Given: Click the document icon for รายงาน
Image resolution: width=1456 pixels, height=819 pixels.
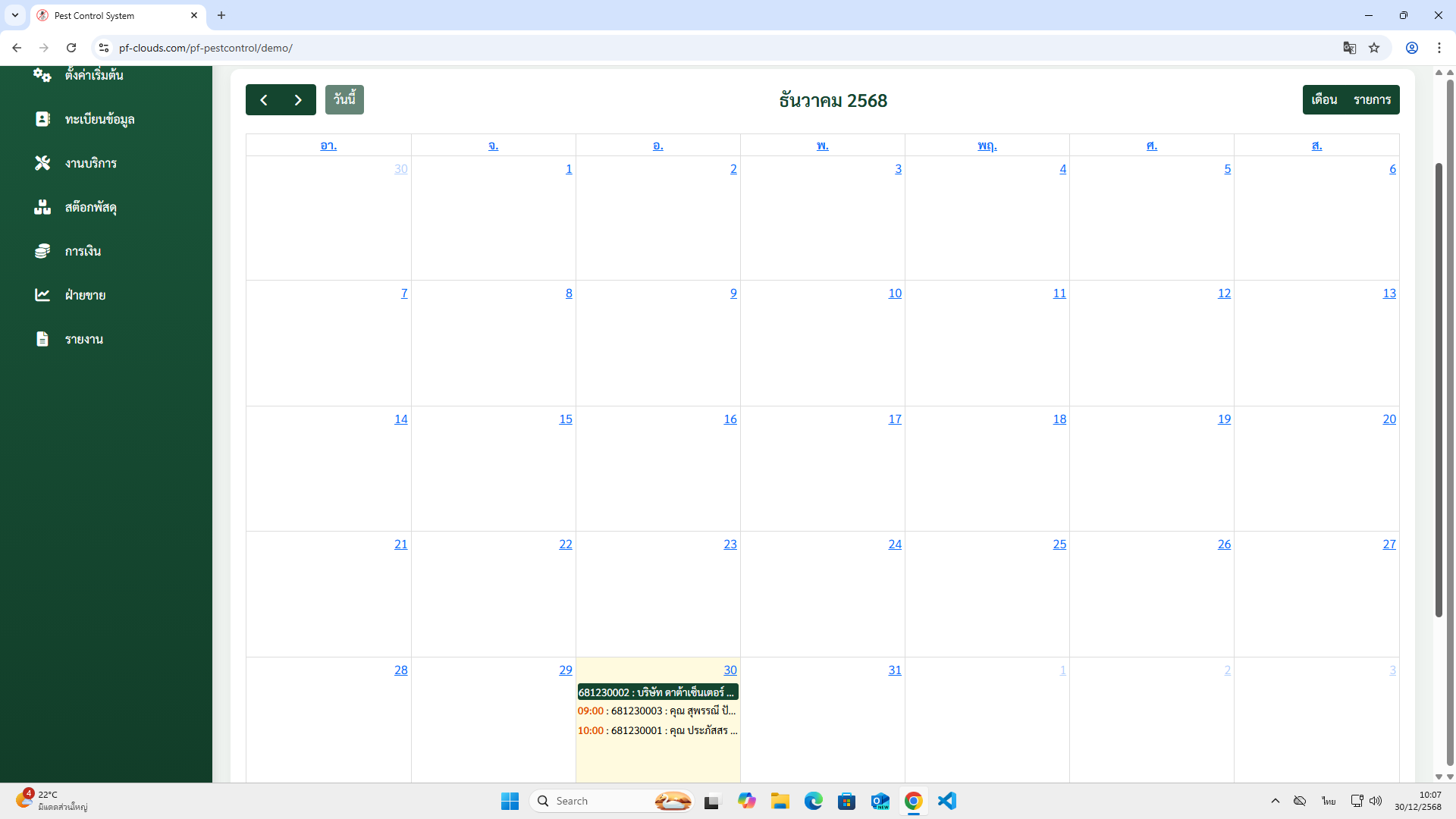Looking at the screenshot, I should pos(42,339).
